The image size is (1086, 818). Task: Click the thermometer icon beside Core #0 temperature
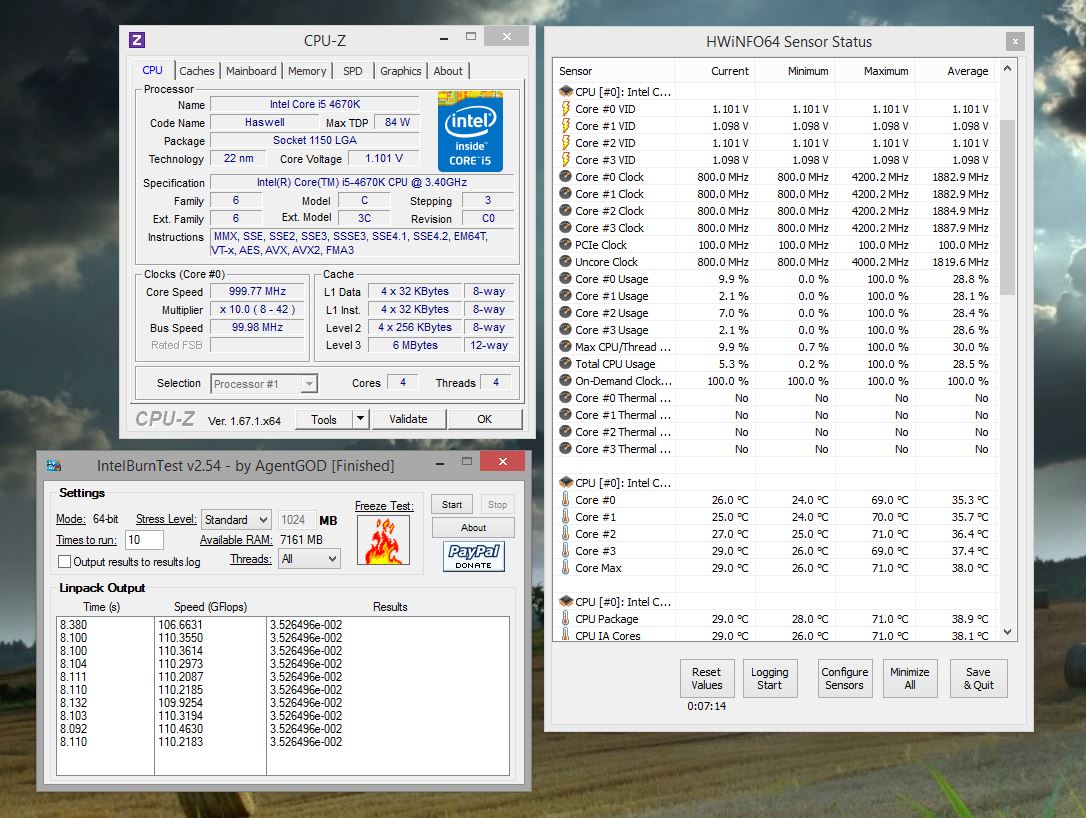click(x=565, y=499)
